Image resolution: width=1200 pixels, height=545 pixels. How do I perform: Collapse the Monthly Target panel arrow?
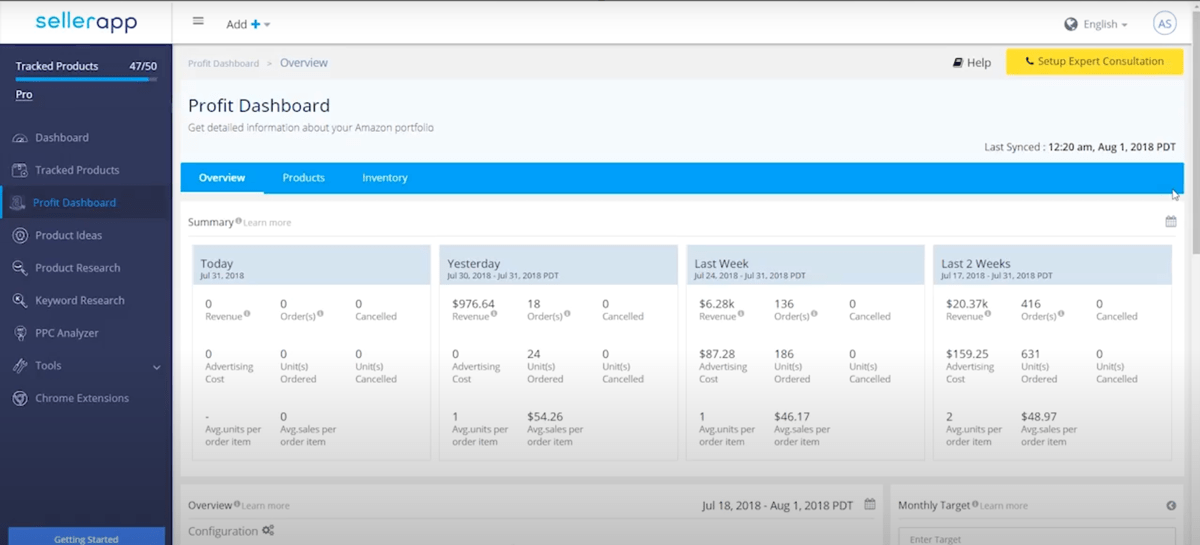point(1171,505)
